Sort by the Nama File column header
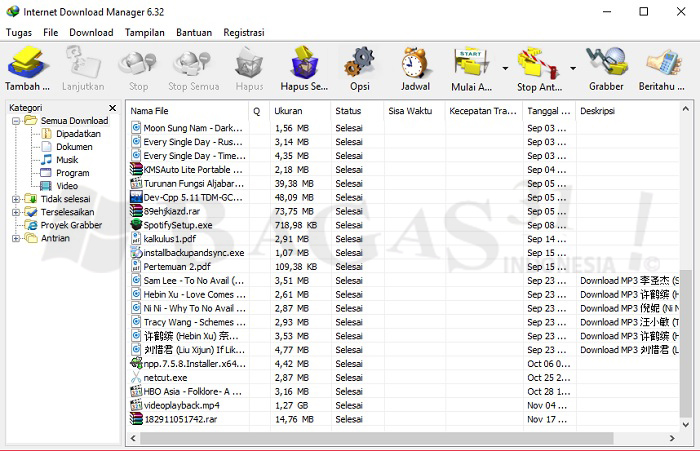The image size is (700, 451). click(188, 111)
